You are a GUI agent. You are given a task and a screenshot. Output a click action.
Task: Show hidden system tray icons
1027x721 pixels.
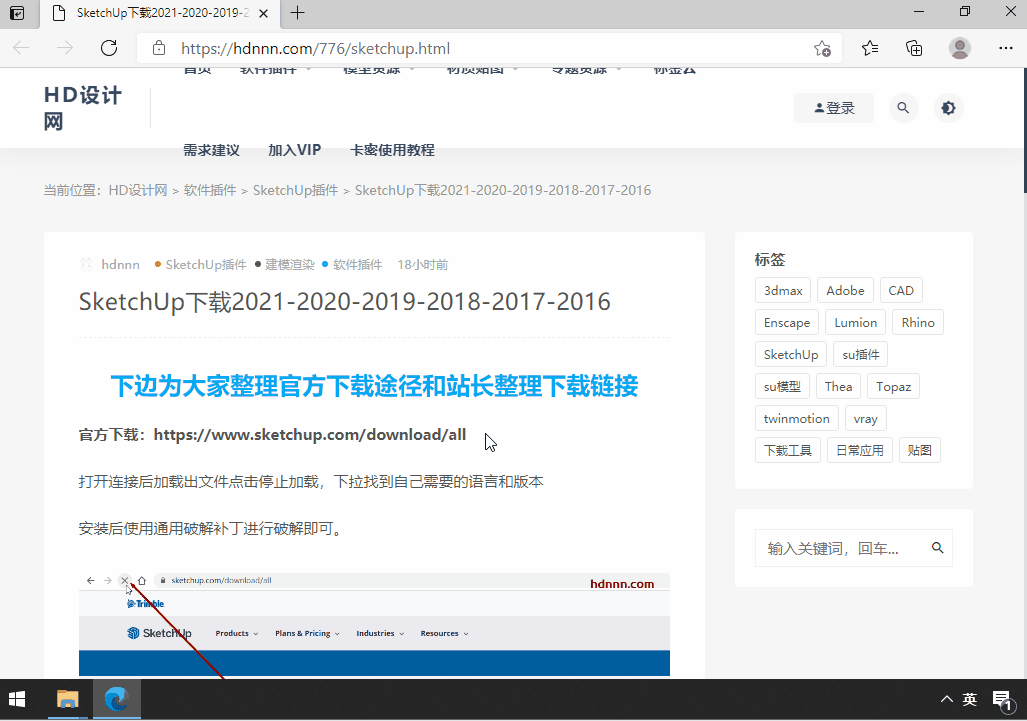click(946, 699)
